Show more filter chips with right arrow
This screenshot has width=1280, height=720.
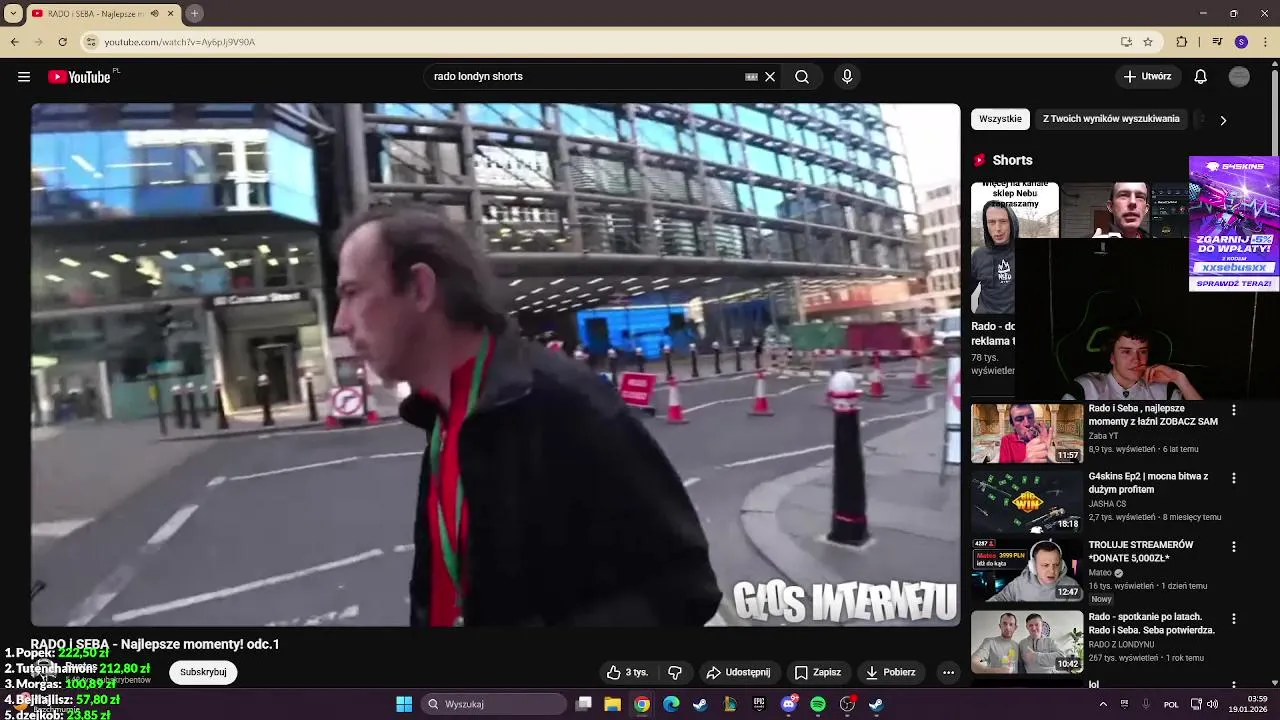[x=1222, y=120]
